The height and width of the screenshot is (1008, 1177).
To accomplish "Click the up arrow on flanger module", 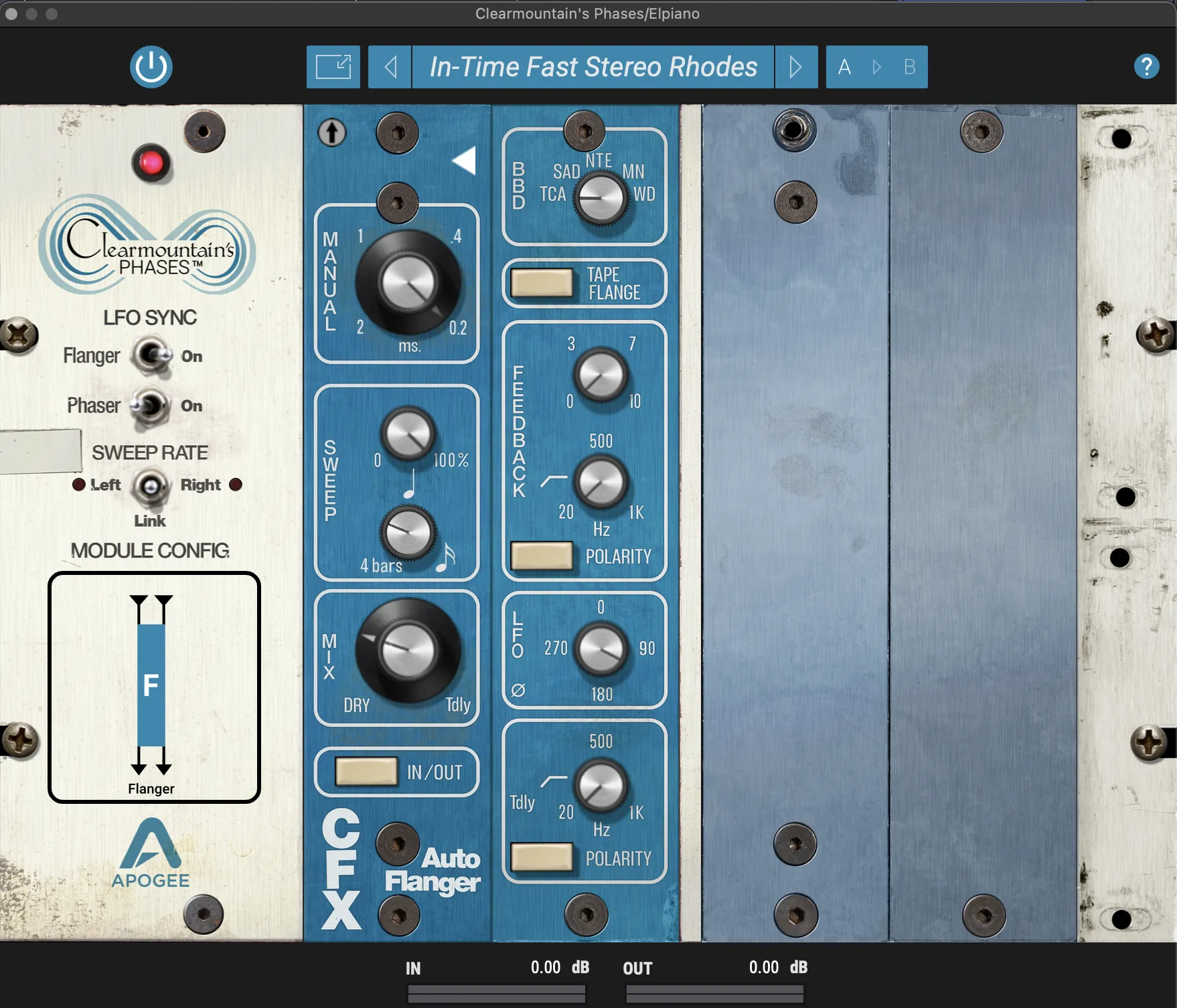I will coord(331,133).
